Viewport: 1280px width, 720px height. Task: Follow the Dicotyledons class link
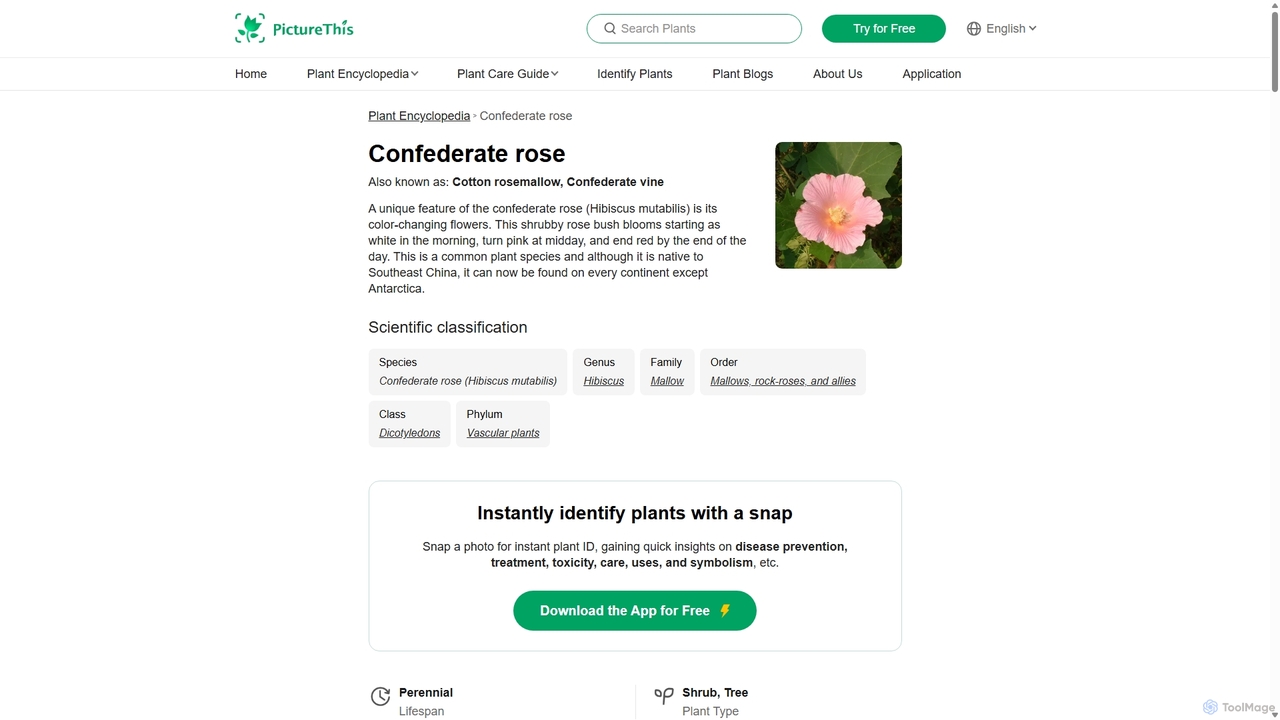pyautogui.click(x=410, y=433)
